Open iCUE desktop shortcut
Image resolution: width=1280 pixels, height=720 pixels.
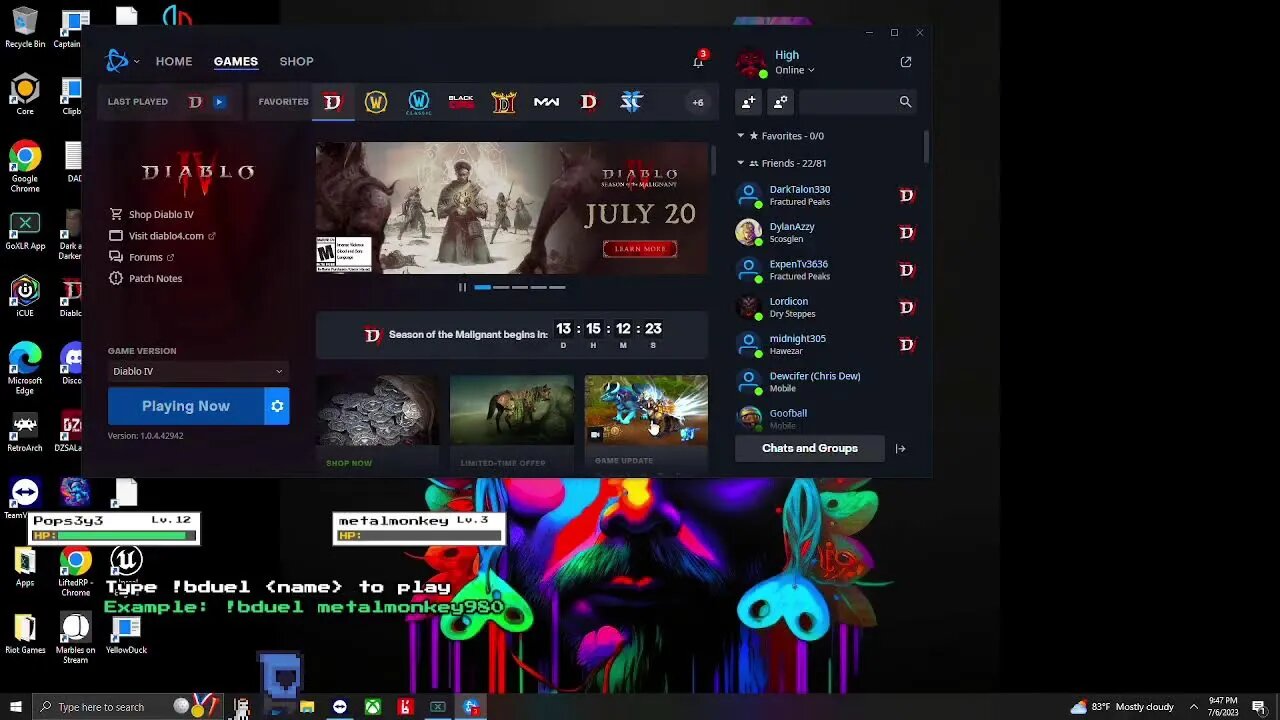(x=25, y=296)
